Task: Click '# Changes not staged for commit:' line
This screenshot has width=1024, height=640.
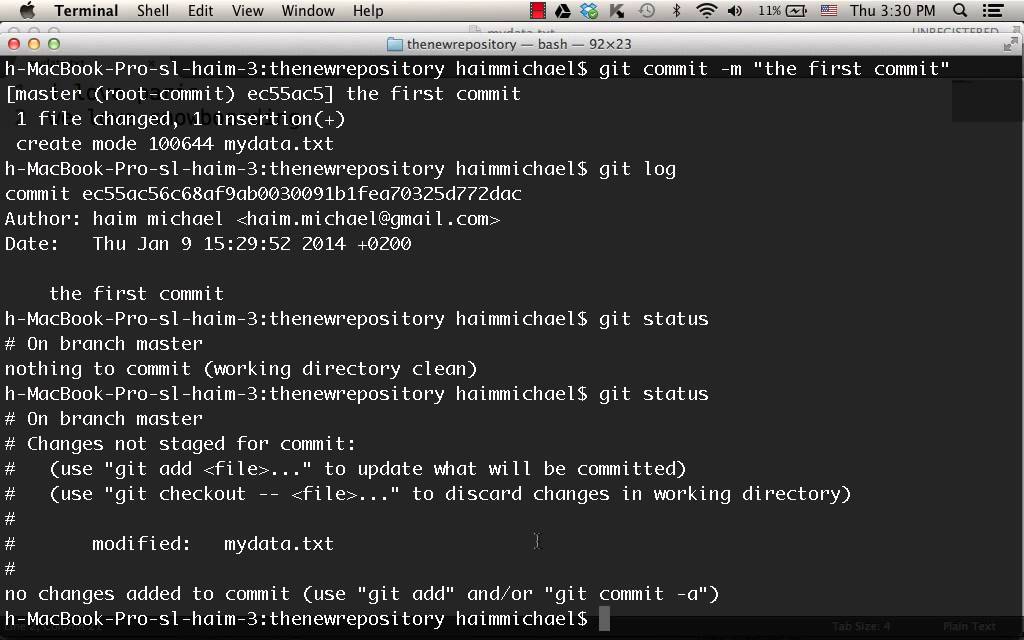Action: coord(180,444)
